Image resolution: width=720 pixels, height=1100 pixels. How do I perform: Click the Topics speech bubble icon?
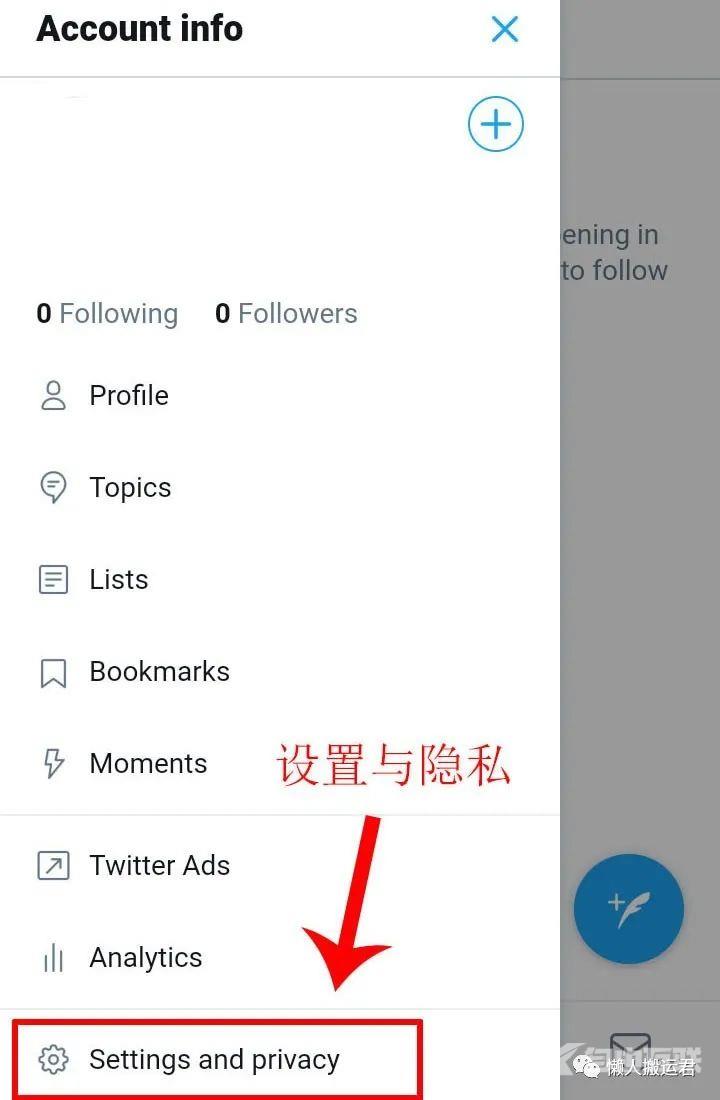pos(53,488)
